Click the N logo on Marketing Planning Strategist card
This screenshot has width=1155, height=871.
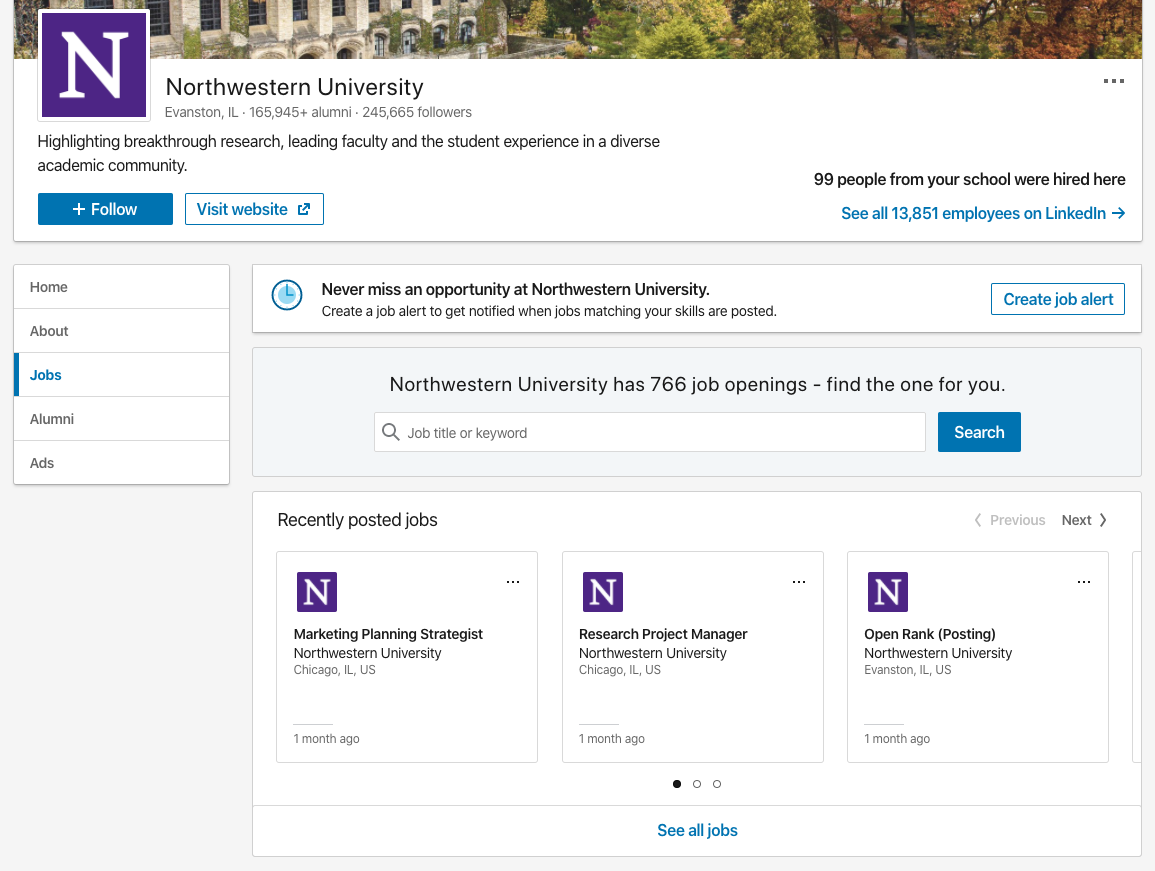pos(317,592)
